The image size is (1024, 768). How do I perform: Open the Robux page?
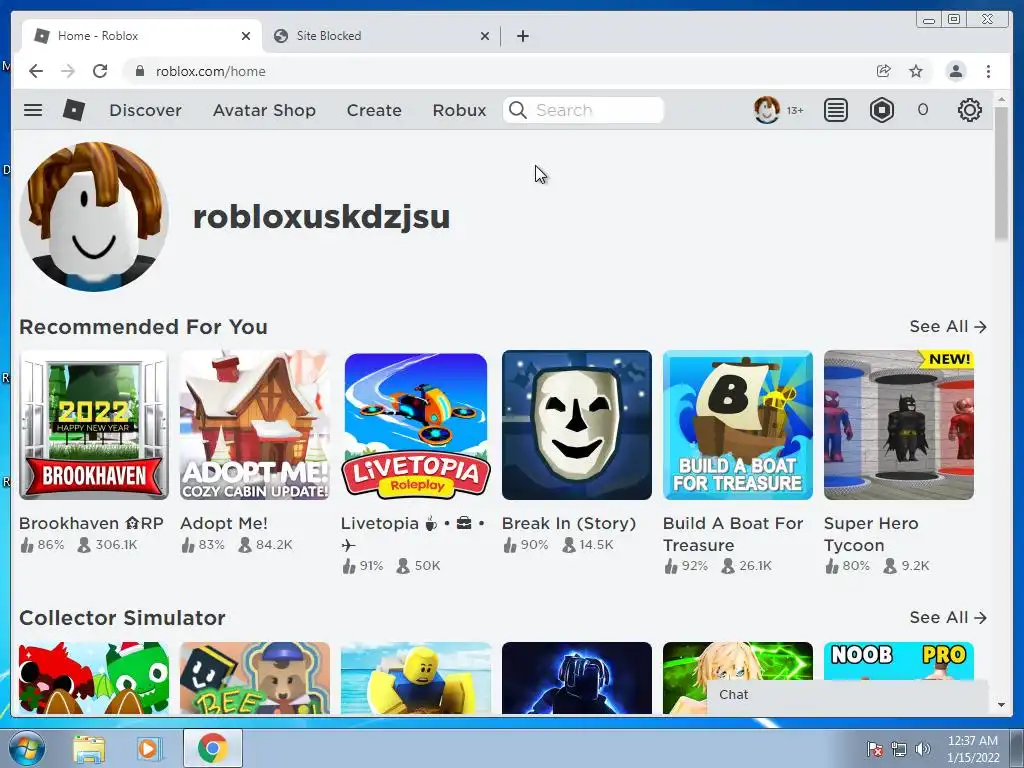click(459, 110)
